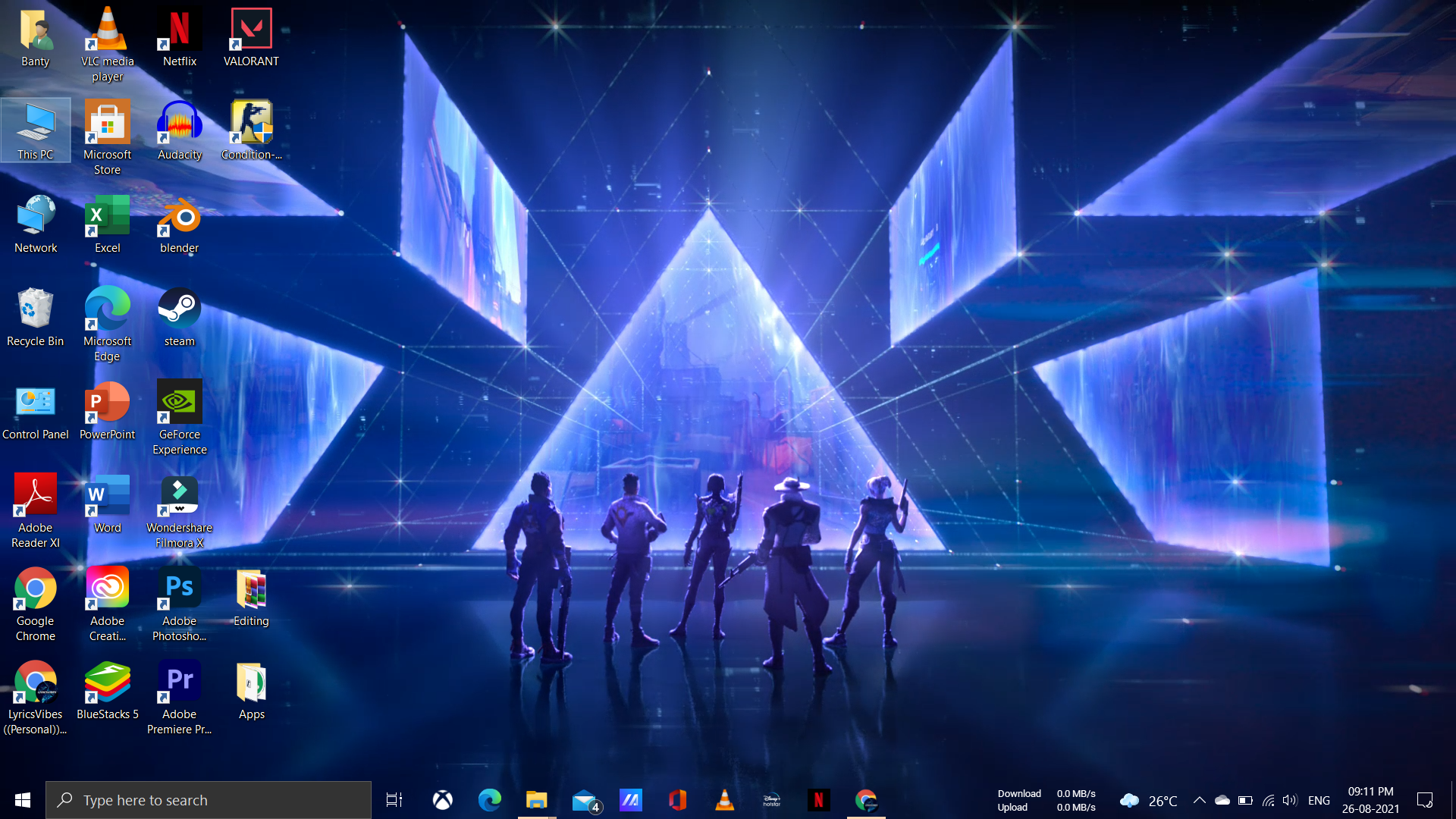Select the This PC desktop icon
The height and width of the screenshot is (819, 1456).
36,130
